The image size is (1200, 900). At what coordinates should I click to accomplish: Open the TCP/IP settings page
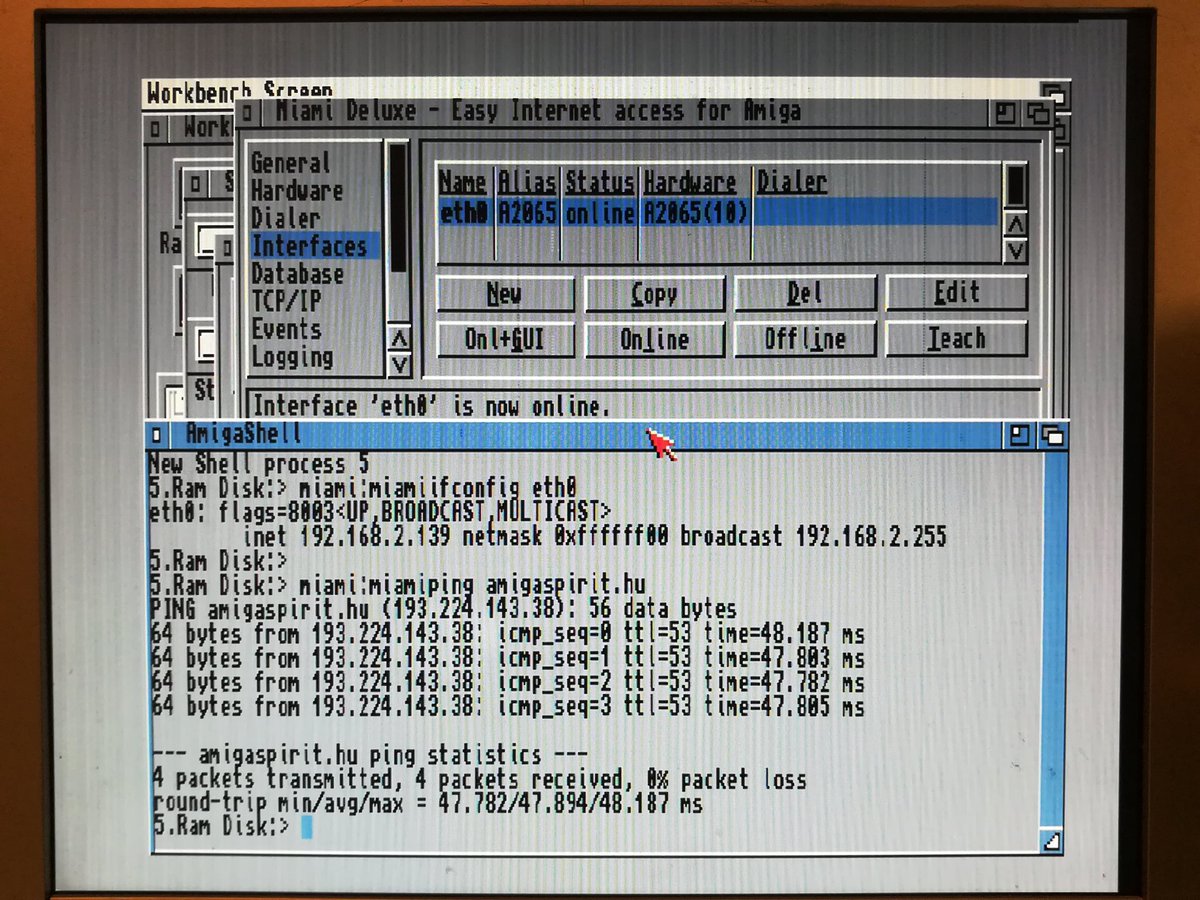coord(286,301)
